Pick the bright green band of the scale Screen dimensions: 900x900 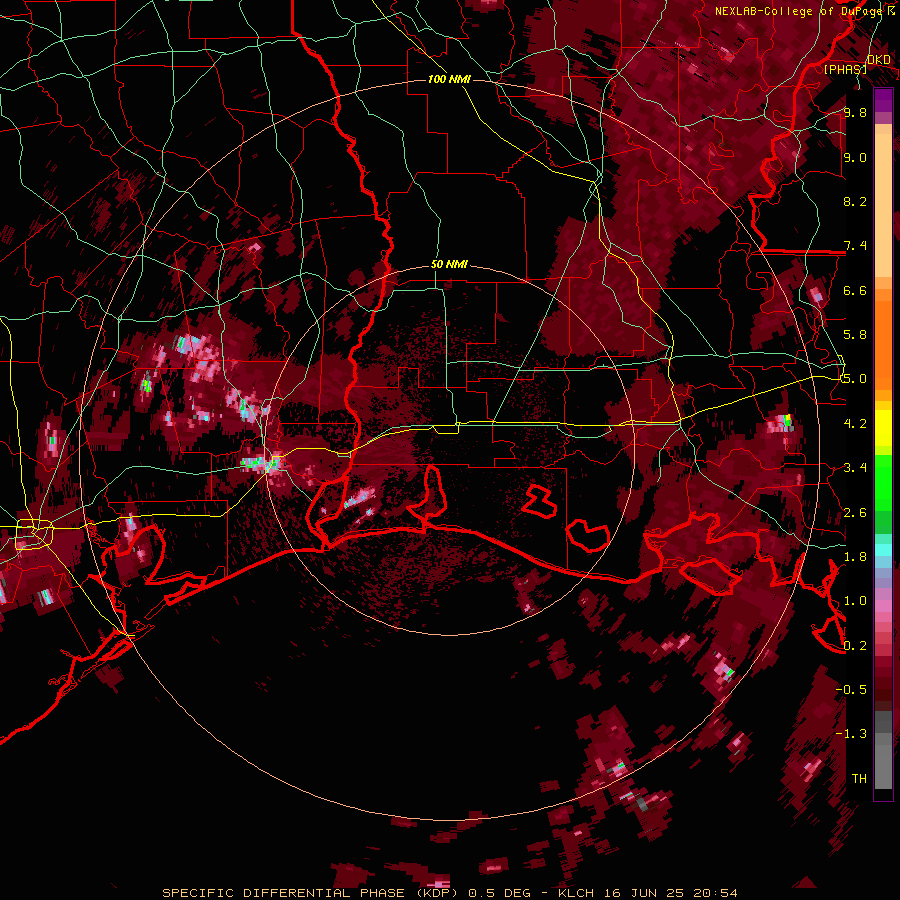[x=883, y=483]
